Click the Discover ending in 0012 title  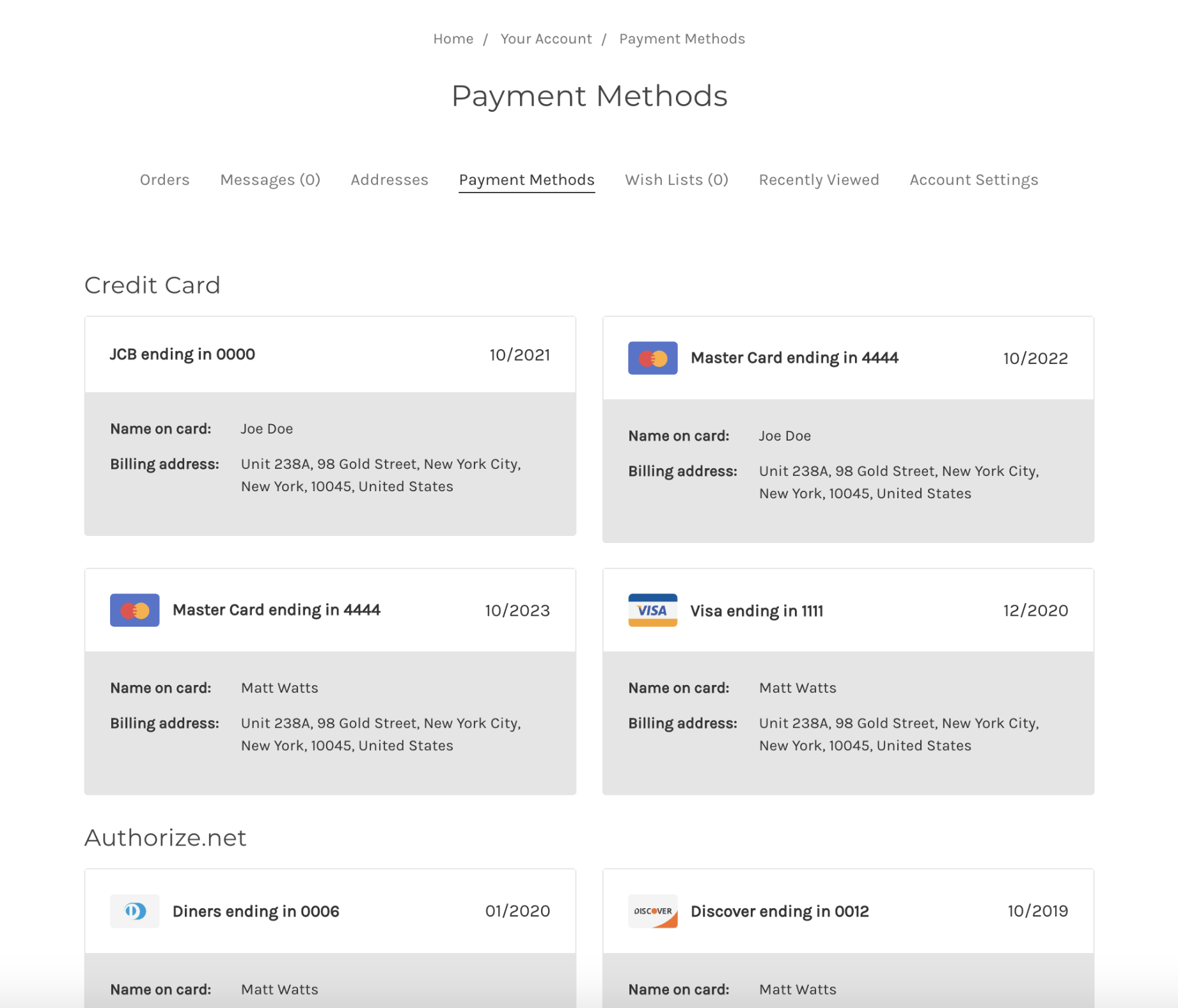coord(780,911)
